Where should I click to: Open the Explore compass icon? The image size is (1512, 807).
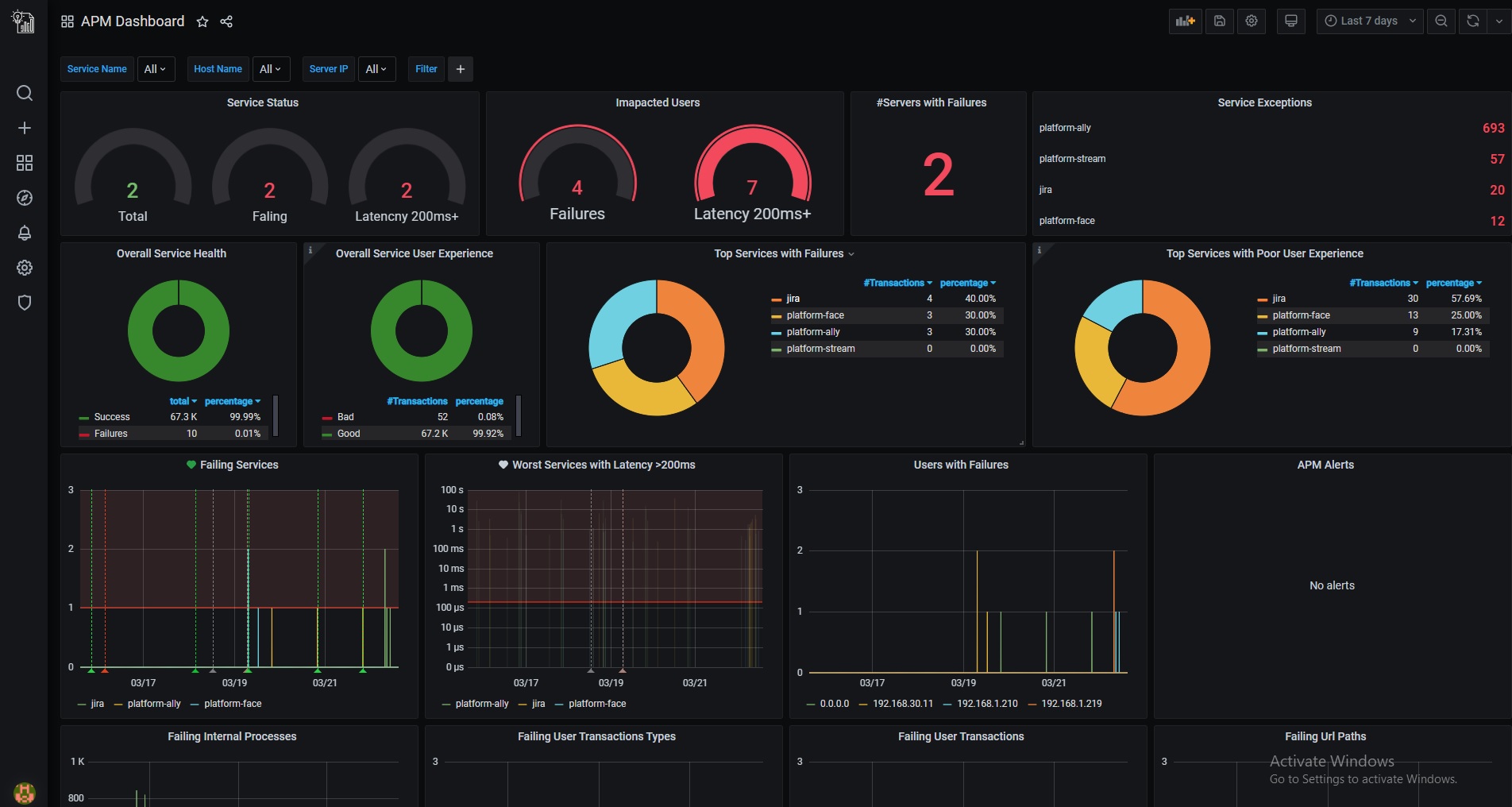(25, 198)
